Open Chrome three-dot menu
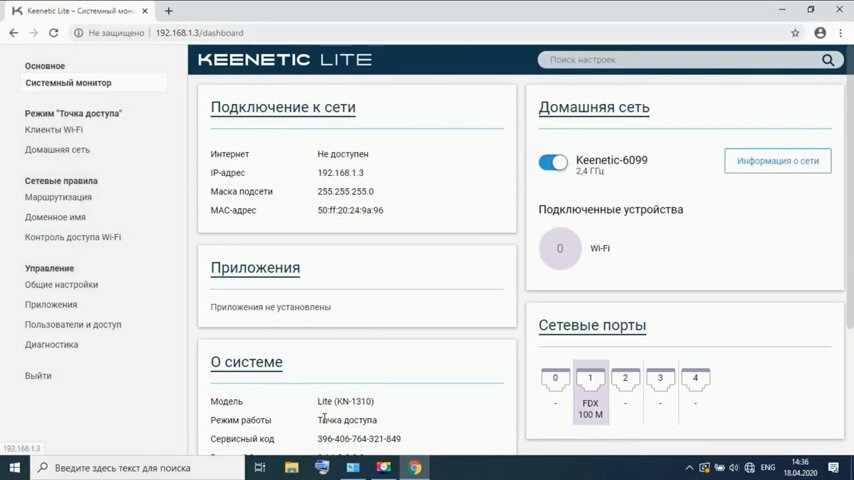This screenshot has height=480, width=854. (841, 33)
